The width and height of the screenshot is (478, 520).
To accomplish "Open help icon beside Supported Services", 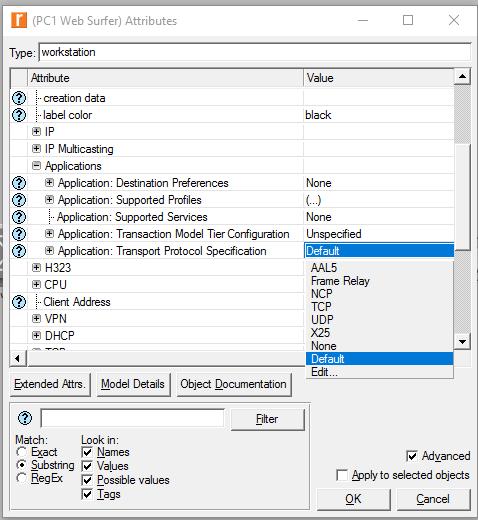I will pos(19,217).
